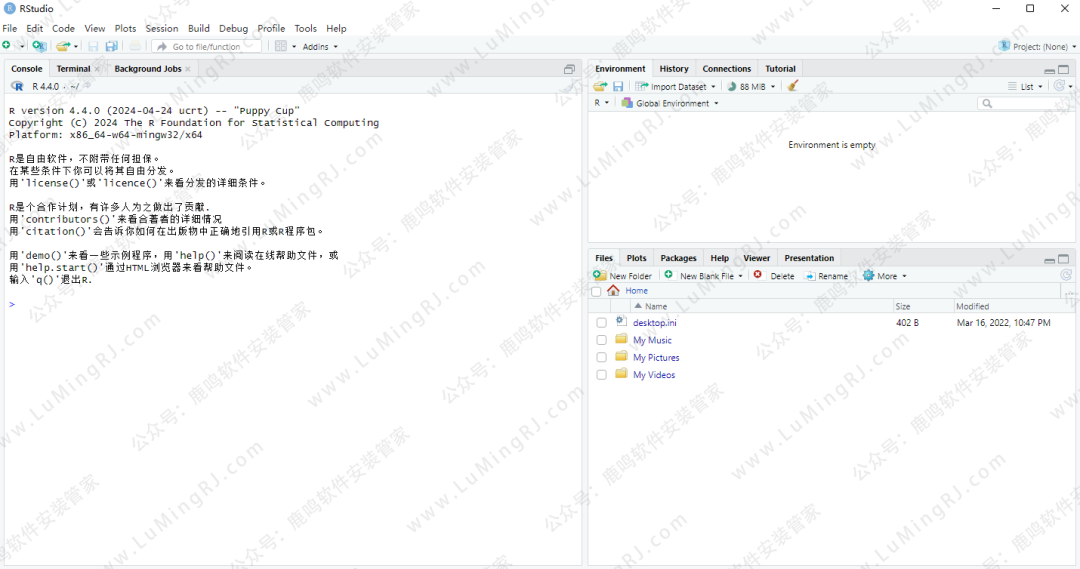
Task: Click the Open file folder icon
Action: coord(63,46)
